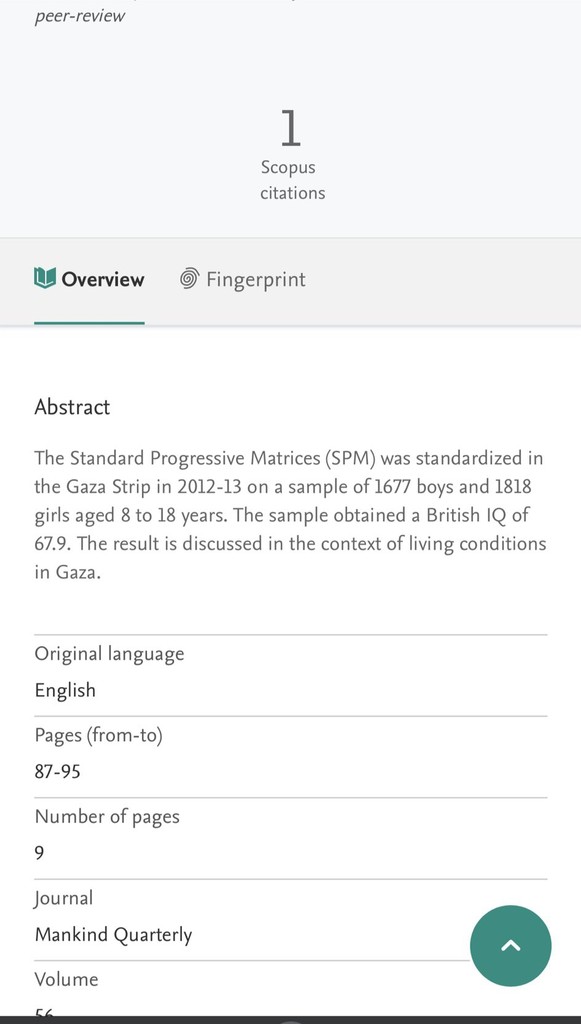Click the Volume field label

[67, 980]
